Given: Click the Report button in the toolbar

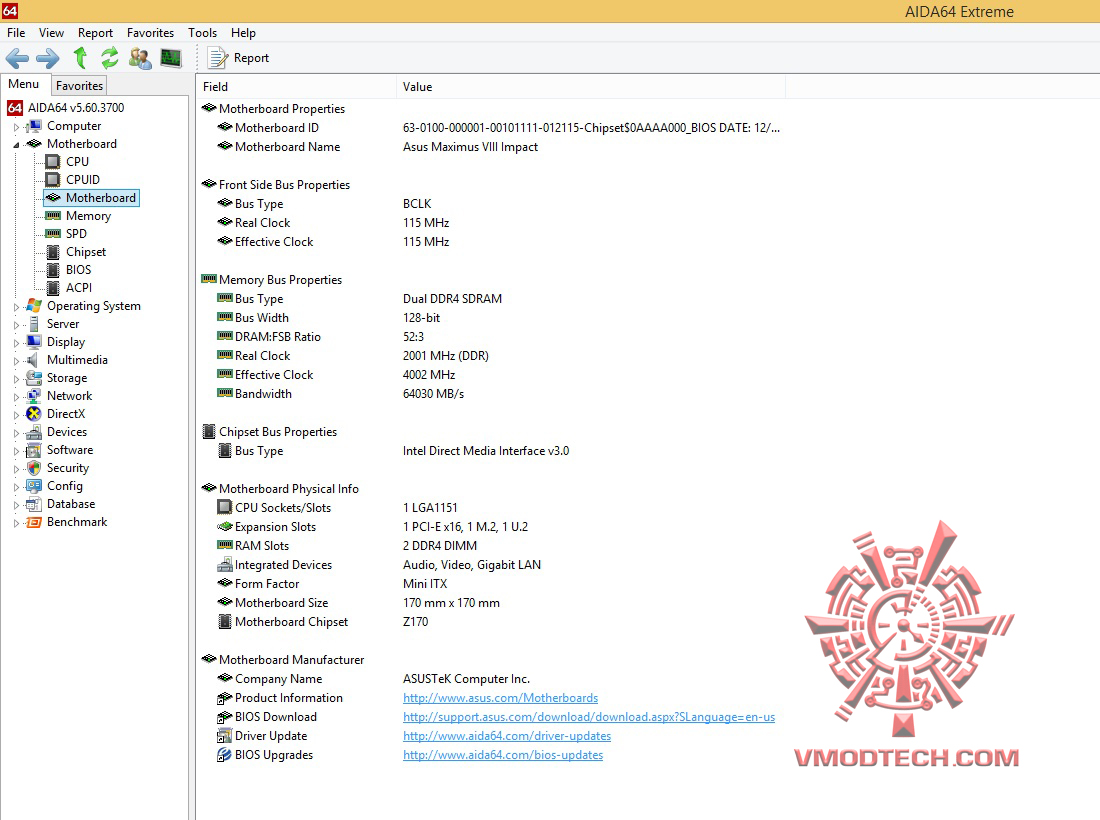Looking at the screenshot, I should coord(239,58).
